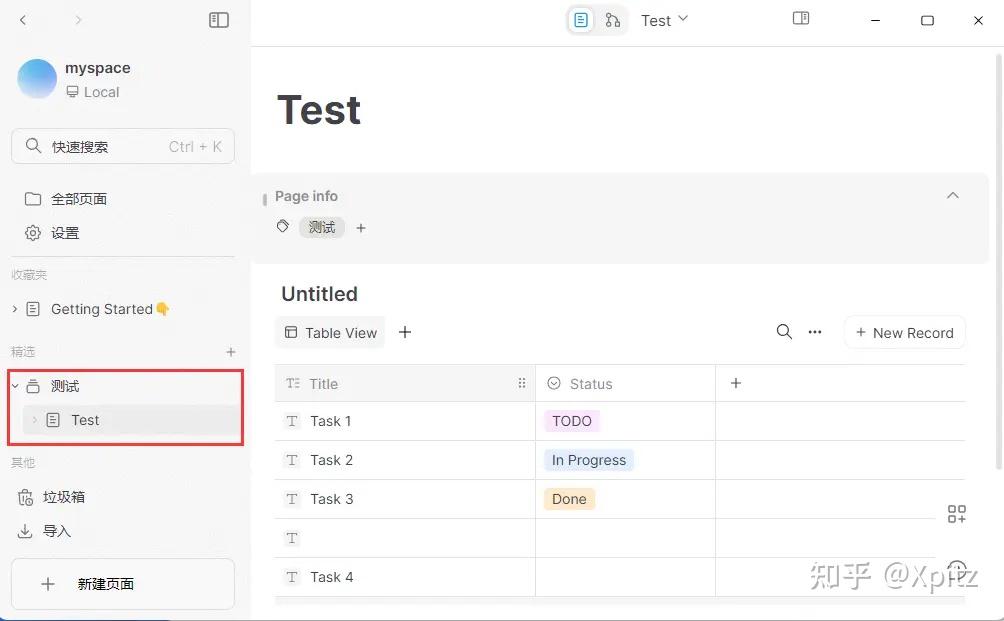
Task: Collapse the 测试 collection
Action: (15, 386)
